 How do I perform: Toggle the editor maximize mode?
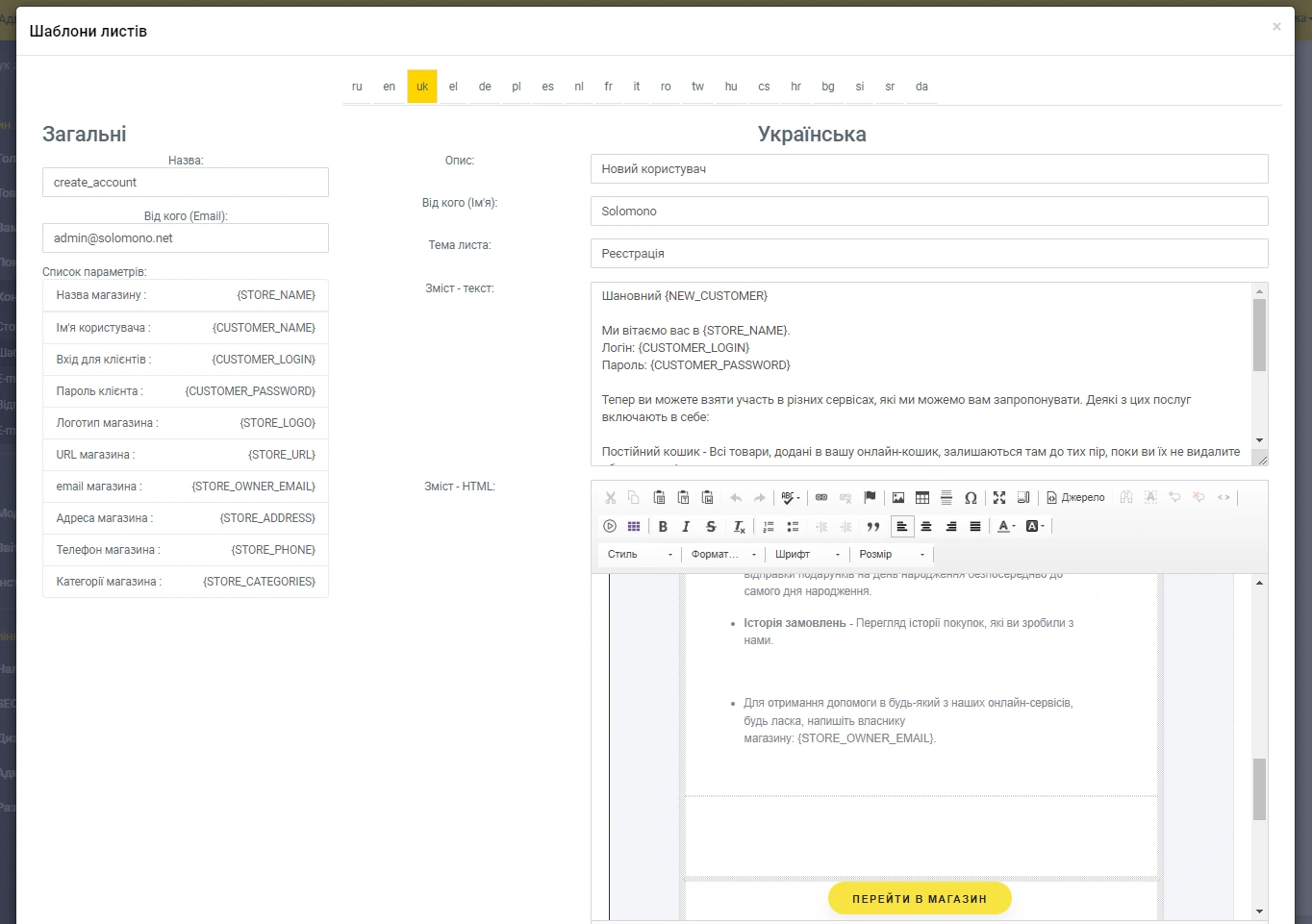[x=999, y=498]
